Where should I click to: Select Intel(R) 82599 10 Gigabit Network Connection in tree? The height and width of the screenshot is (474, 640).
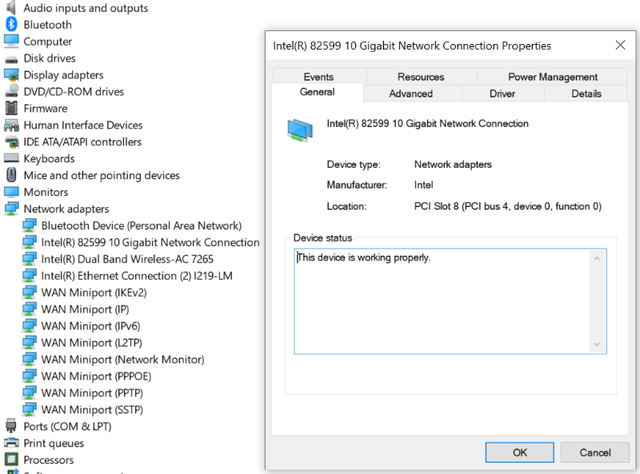pyautogui.click(x=150, y=242)
